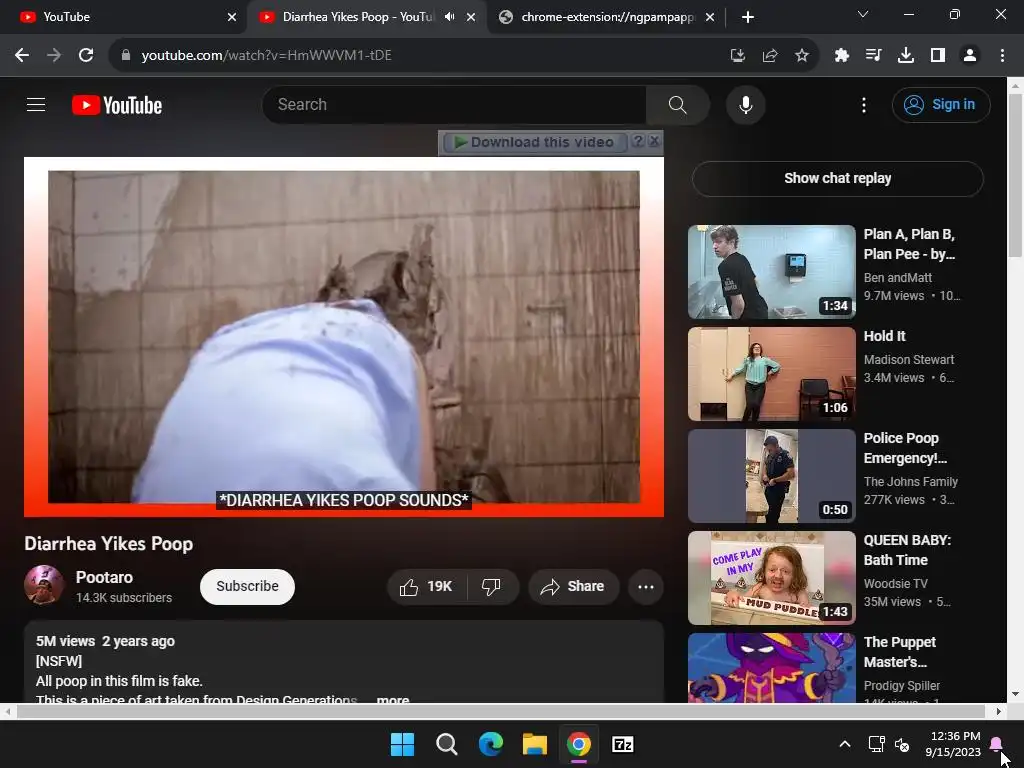Image resolution: width=1024 pixels, height=768 pixels.
Task: Click the search magnifier button
Action: 677,104
